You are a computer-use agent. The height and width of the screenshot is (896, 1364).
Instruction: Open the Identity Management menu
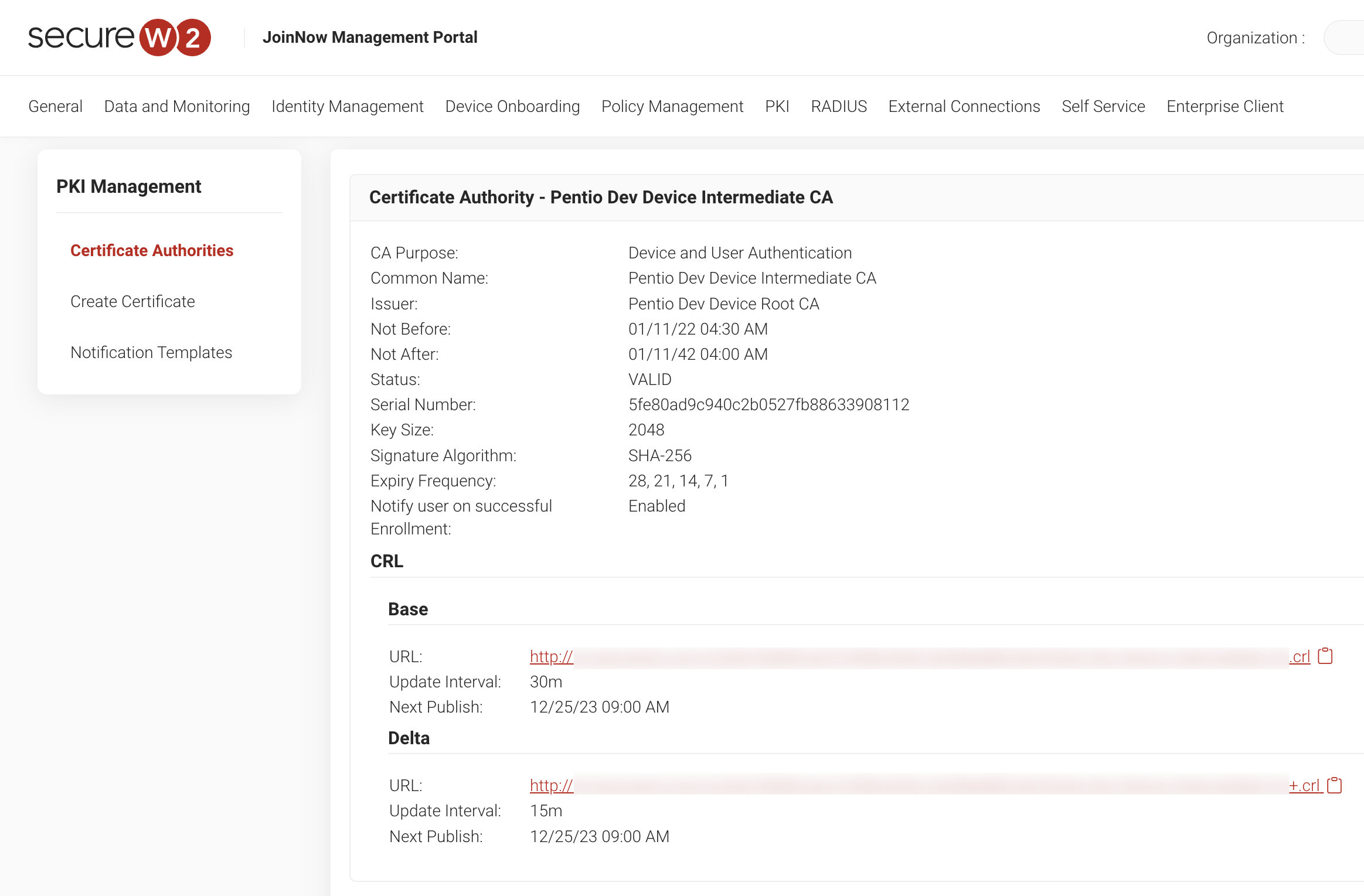(348, 106)
